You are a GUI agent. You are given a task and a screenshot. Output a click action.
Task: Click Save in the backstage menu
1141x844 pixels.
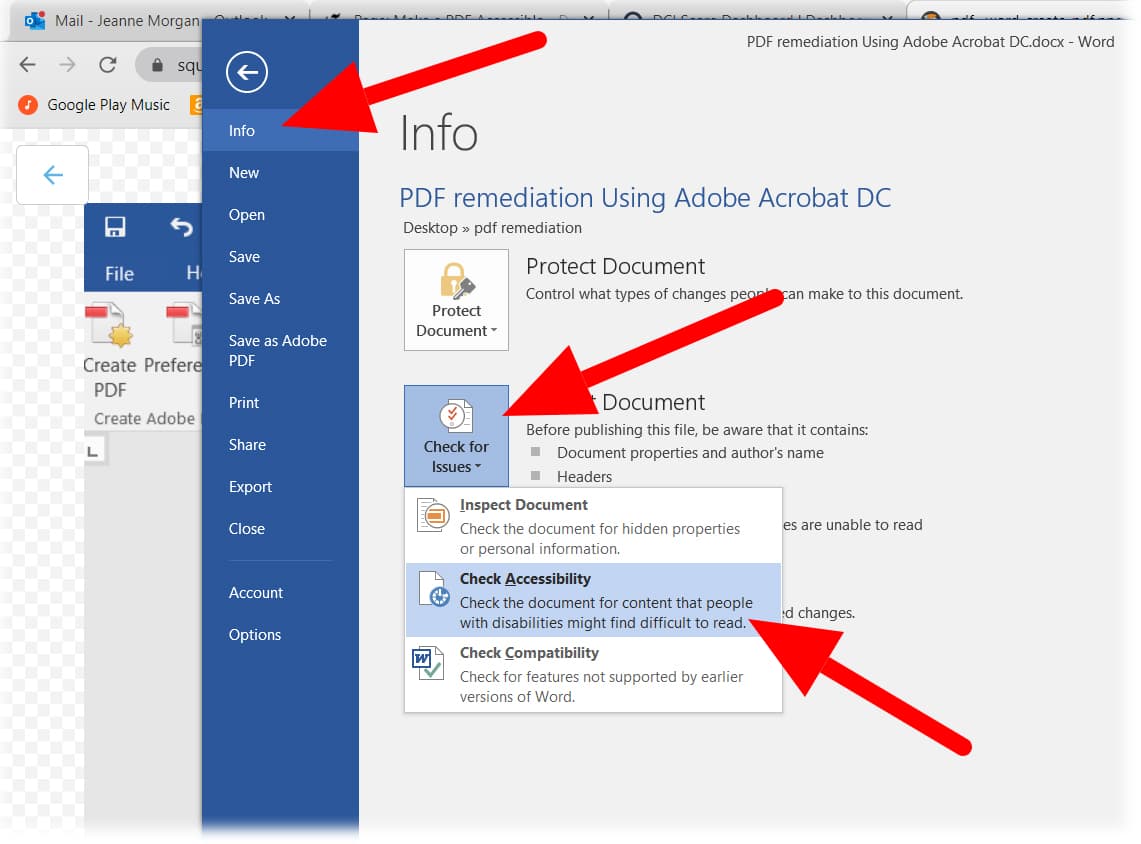point(280,257)
